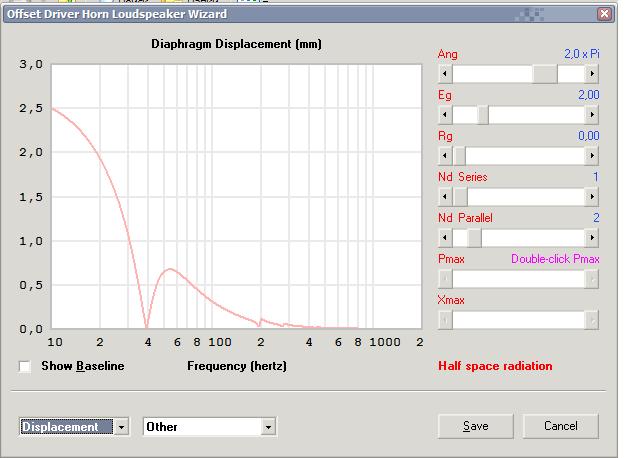Click the Double-click Pmax label
Screen dimensions: 640x458
[555, 259]
